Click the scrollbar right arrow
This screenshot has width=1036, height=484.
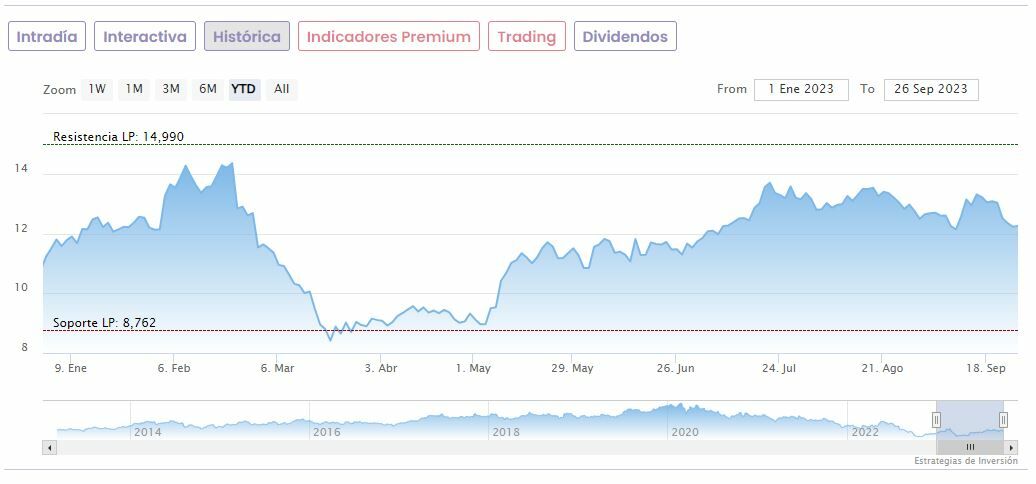[x=1012, y=447]
